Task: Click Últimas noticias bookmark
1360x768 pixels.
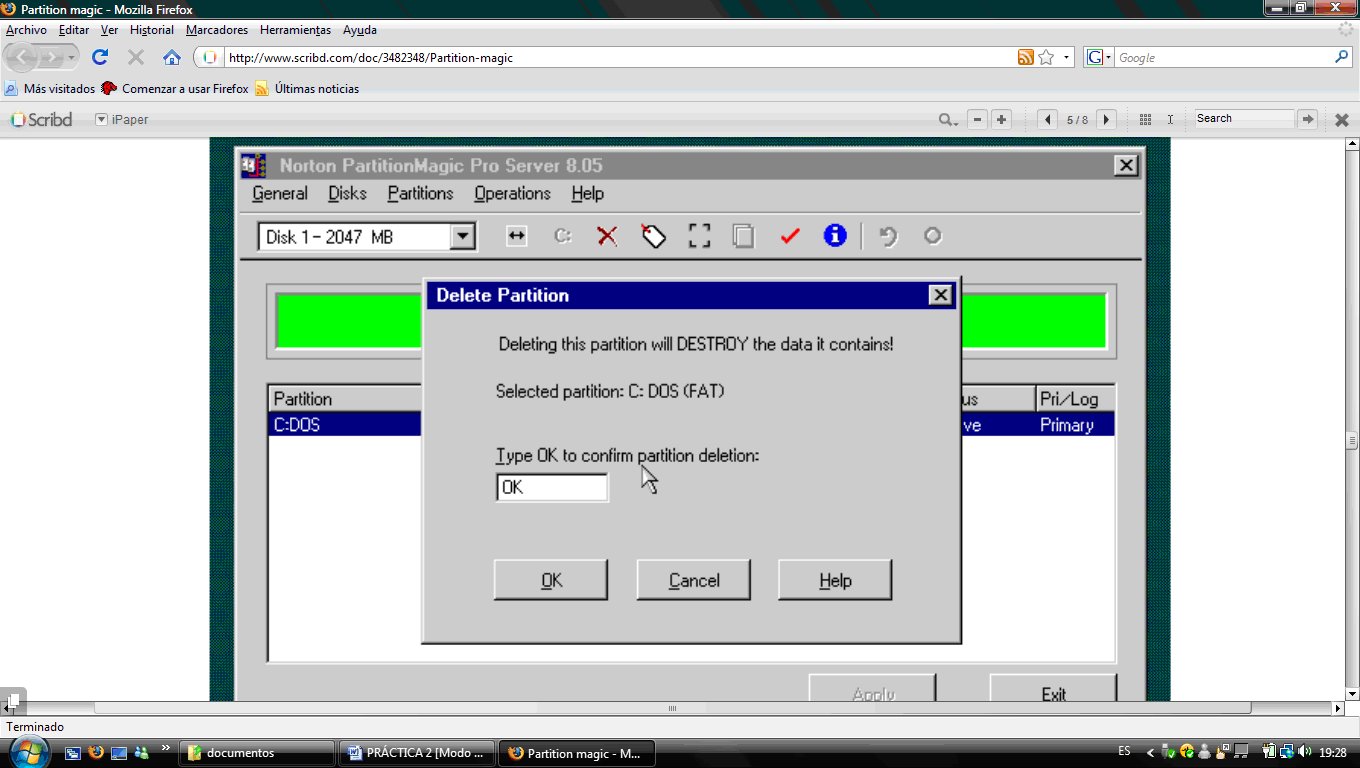Action: pyautogui.click(x=307, y=88)
